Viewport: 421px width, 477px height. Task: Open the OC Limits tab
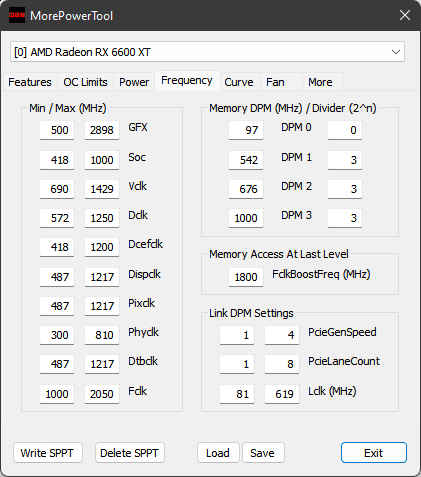tap(85, 82)
